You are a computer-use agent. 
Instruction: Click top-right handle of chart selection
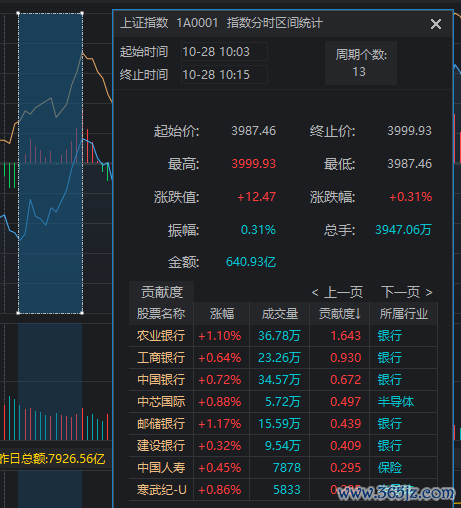82,13
